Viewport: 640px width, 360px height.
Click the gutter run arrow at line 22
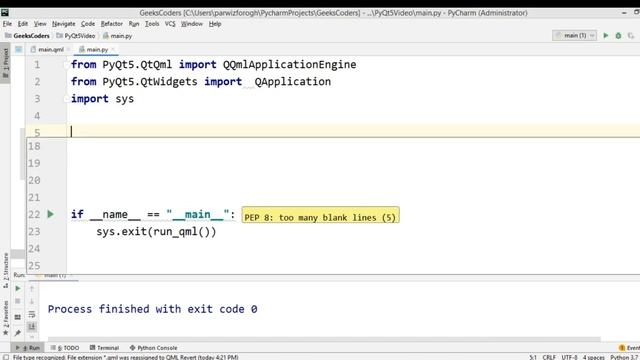pos(51,214)
